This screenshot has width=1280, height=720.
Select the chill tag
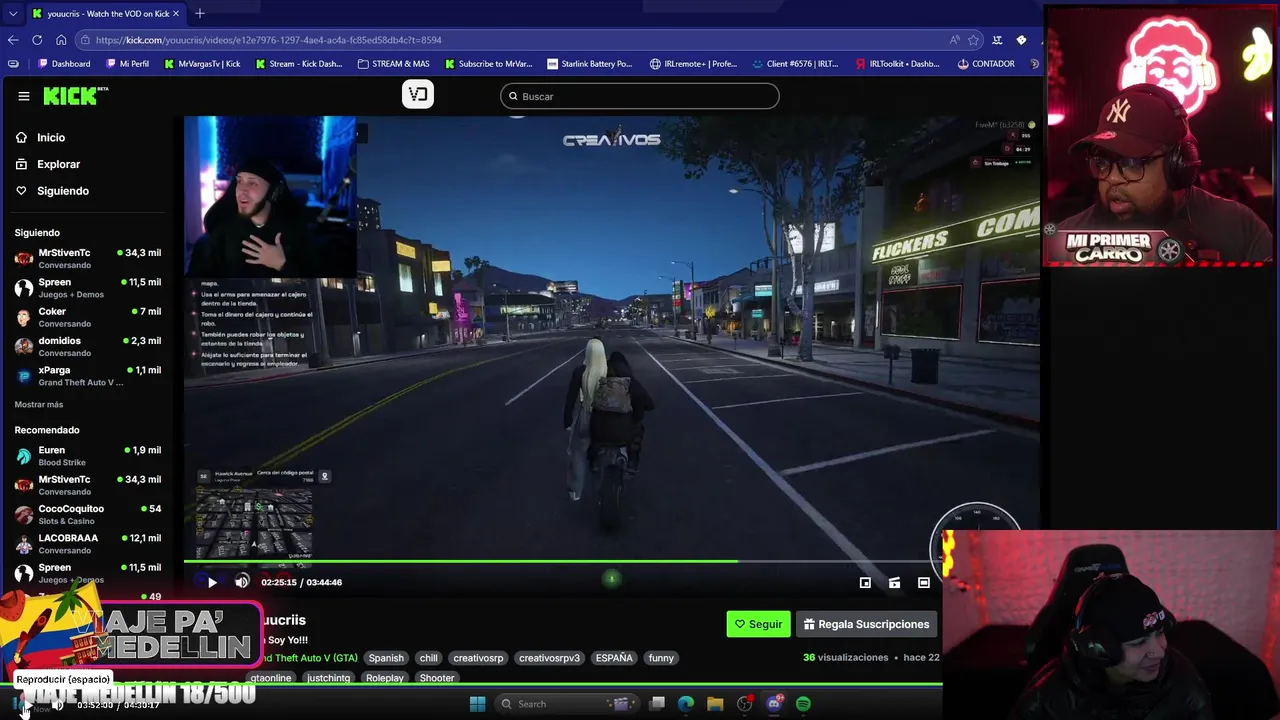[x=429, y=658]
